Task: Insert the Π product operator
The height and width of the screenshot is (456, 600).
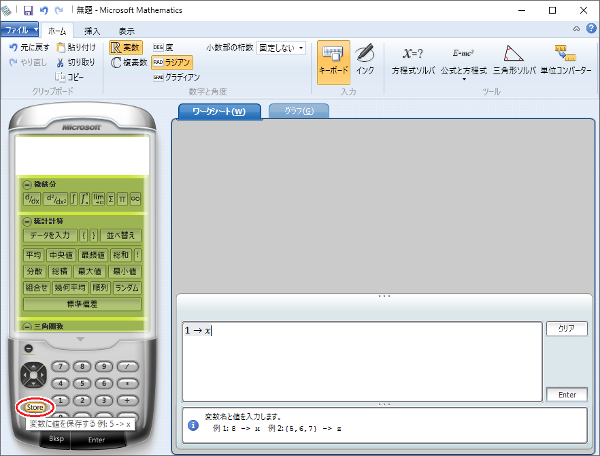Action: (x=122, y=199)
